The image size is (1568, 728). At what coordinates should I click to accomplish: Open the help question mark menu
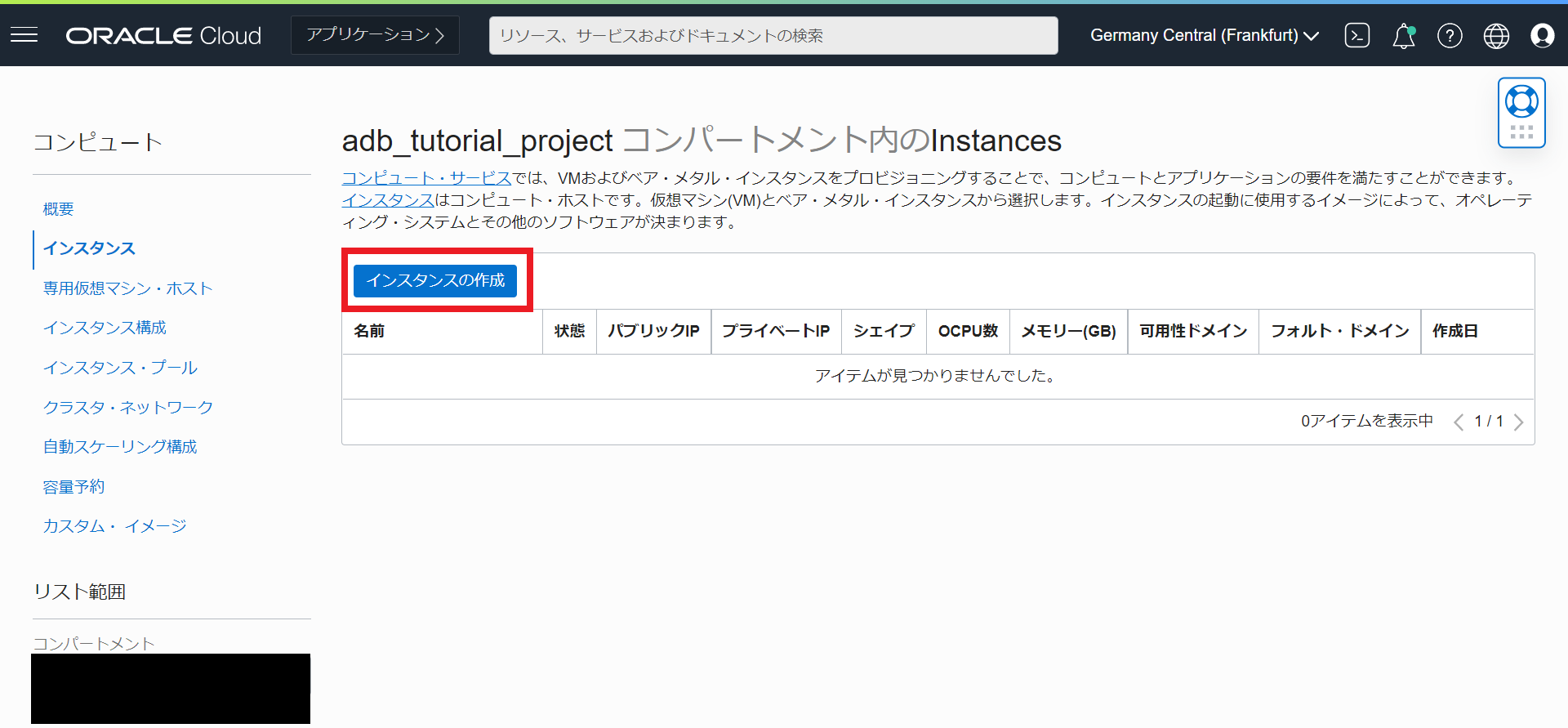pyautogui.click(x=1450, y=36)
